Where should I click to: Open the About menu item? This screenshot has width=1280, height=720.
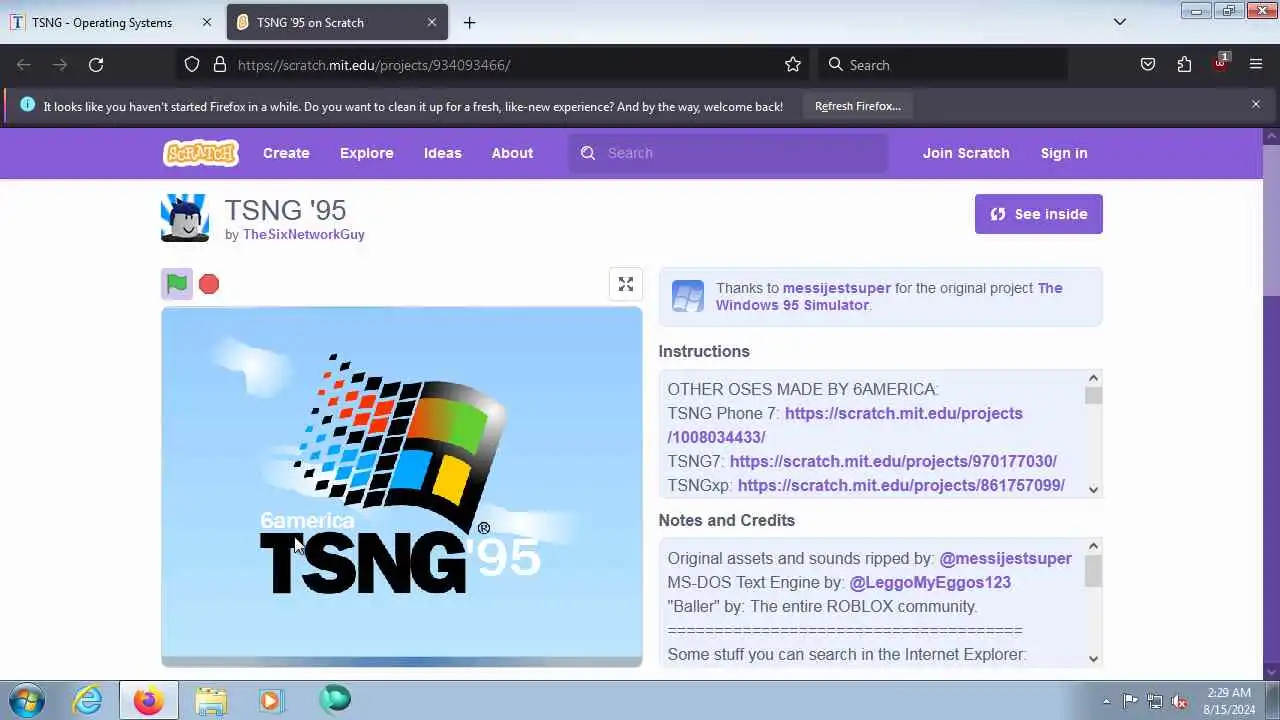point(512,153)
